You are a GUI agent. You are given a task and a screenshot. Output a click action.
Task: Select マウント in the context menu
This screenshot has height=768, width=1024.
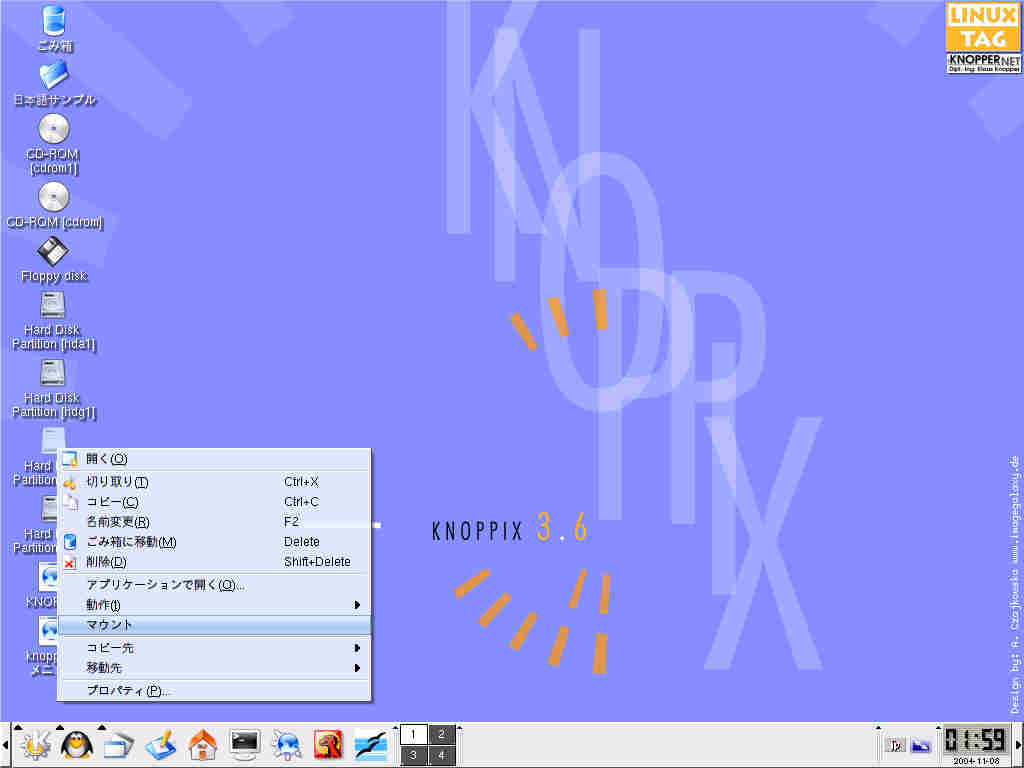coord(215,625)
